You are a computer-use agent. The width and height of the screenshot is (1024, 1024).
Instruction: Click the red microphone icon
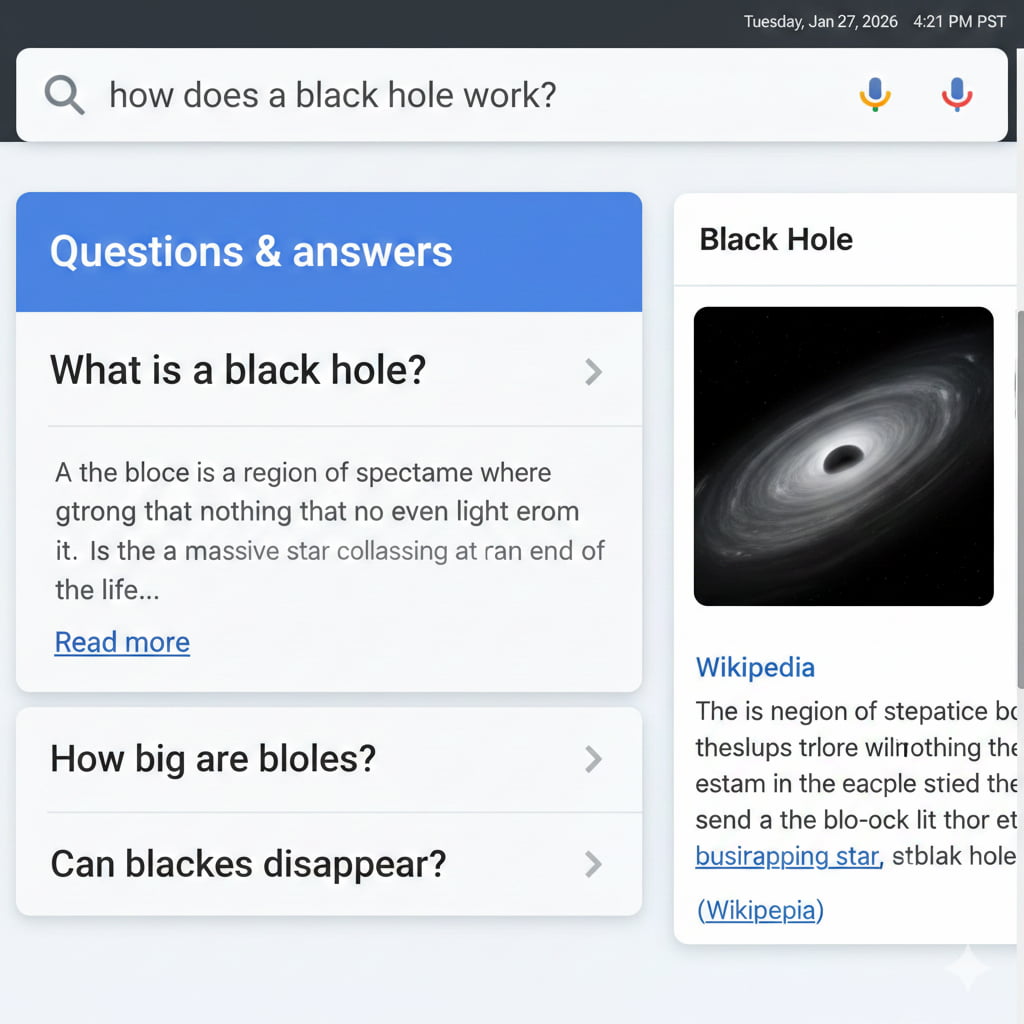point(957,93)
